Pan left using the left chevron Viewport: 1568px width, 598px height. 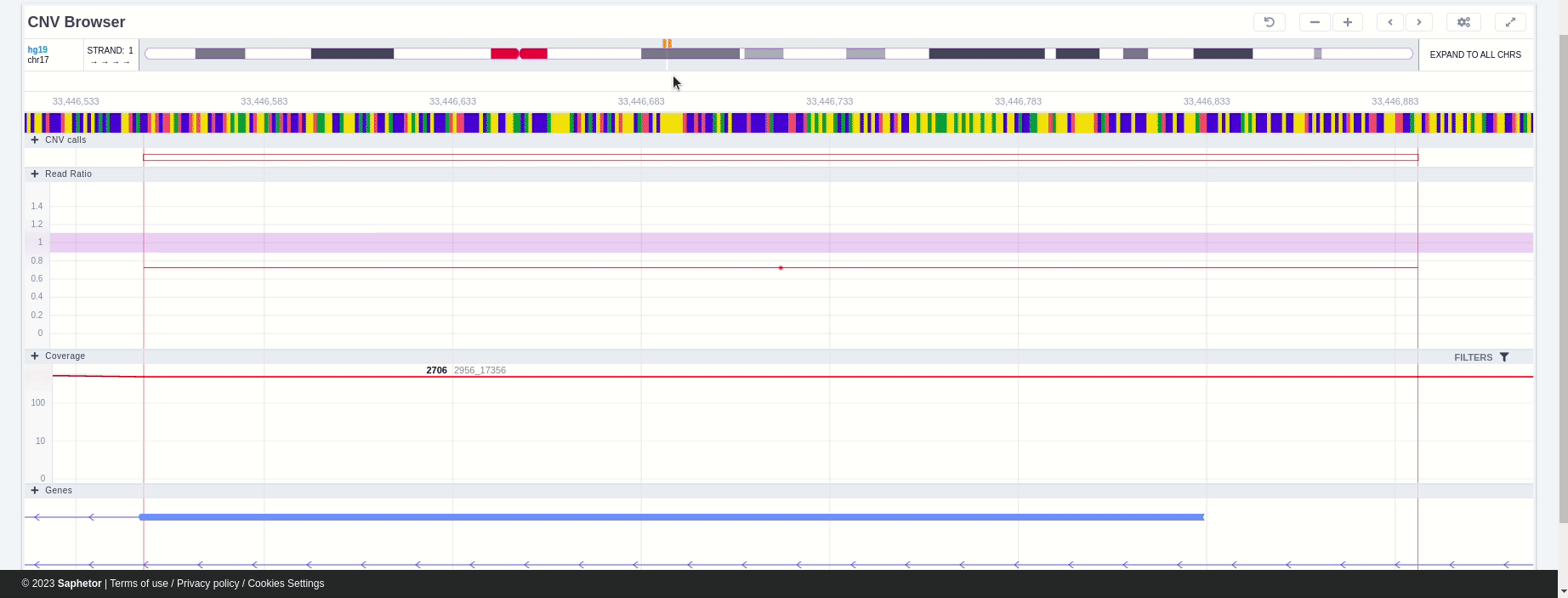pos(1390,22)
